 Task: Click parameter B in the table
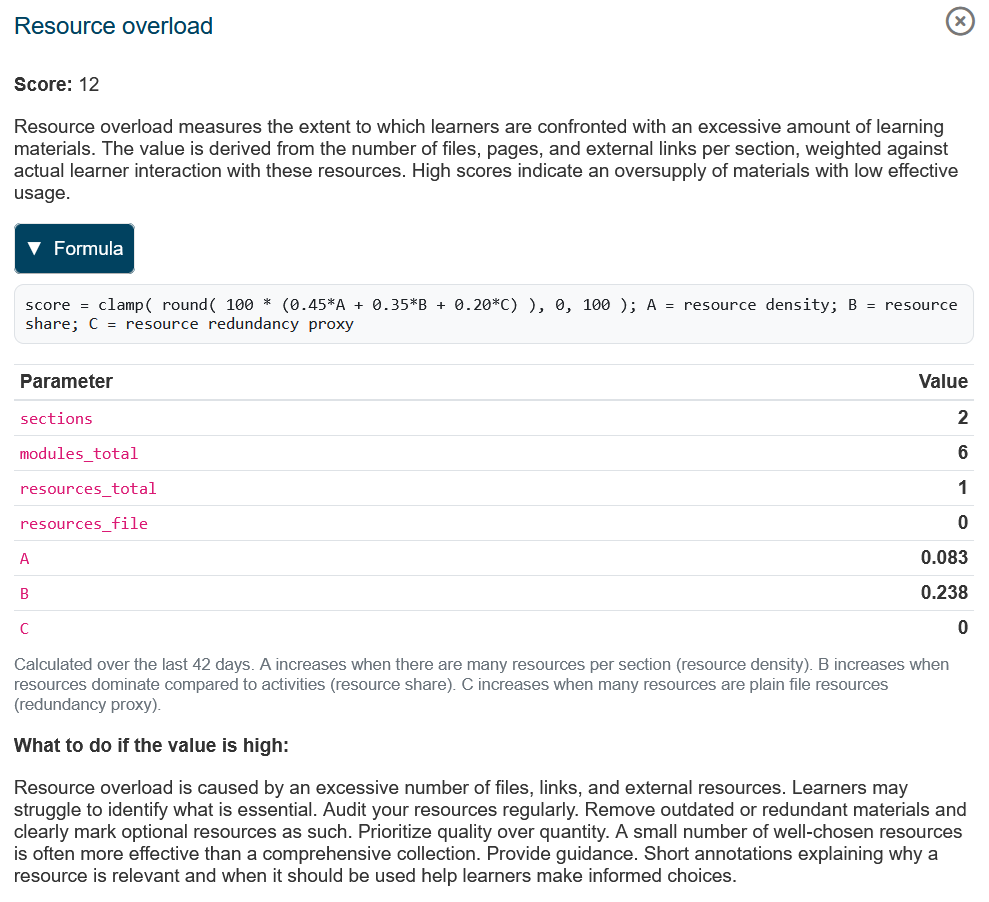25,594
